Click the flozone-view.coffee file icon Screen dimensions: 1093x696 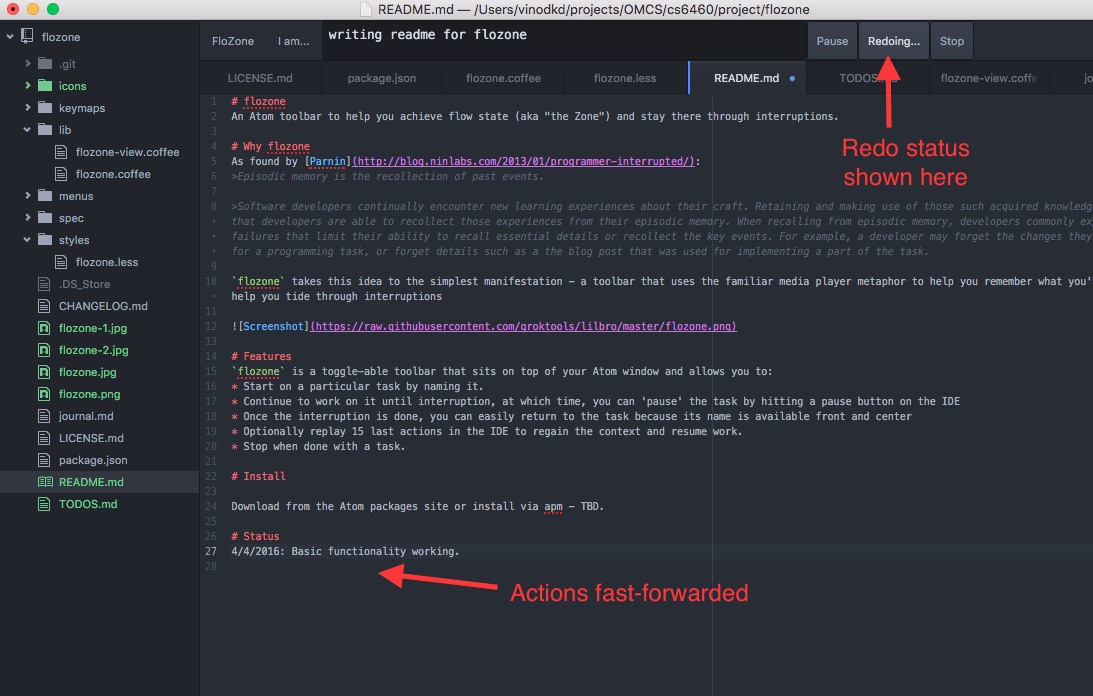(x=61, y=152)
